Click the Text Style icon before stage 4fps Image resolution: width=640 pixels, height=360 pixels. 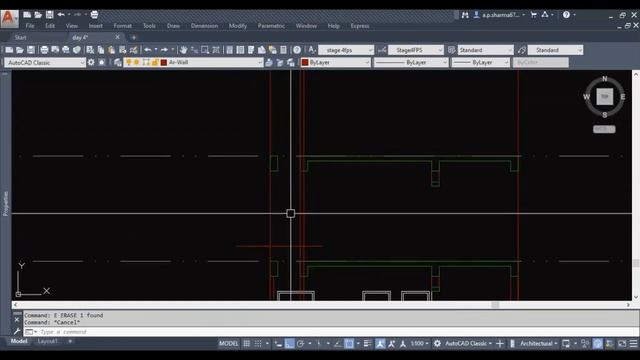(x=312, y=50)
